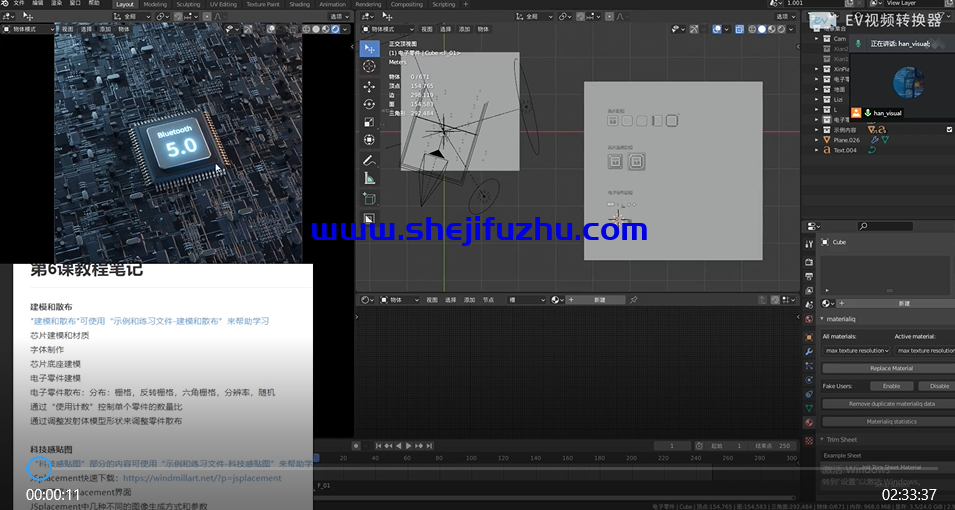Switch right viewport to wireframe shading
This screenshot has height=510, width=955.
(x=752, y=29)
